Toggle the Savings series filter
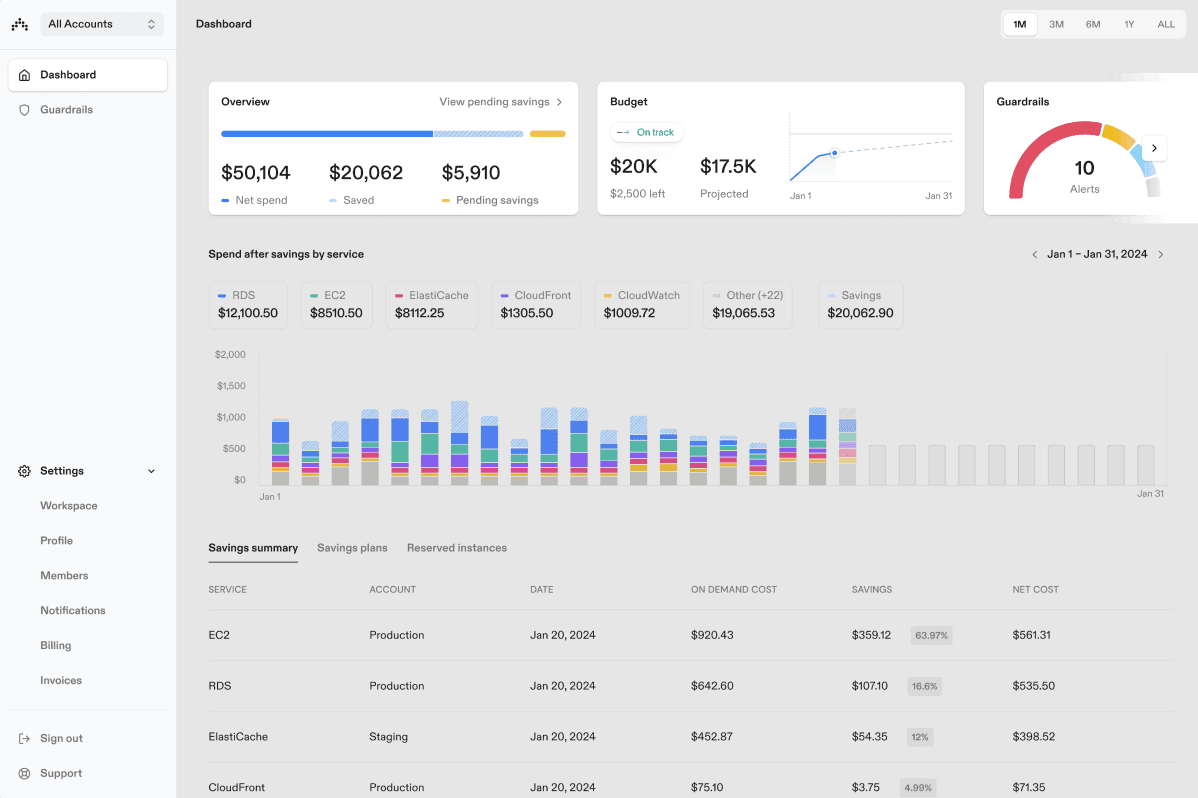The width and height of the screenshot is (1198, 798). (x=860, y=305)
